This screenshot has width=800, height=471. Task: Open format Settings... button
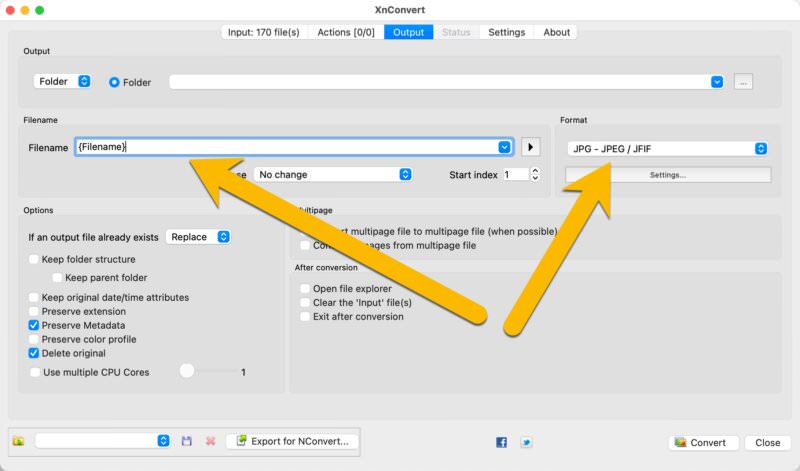click(668, 175)
